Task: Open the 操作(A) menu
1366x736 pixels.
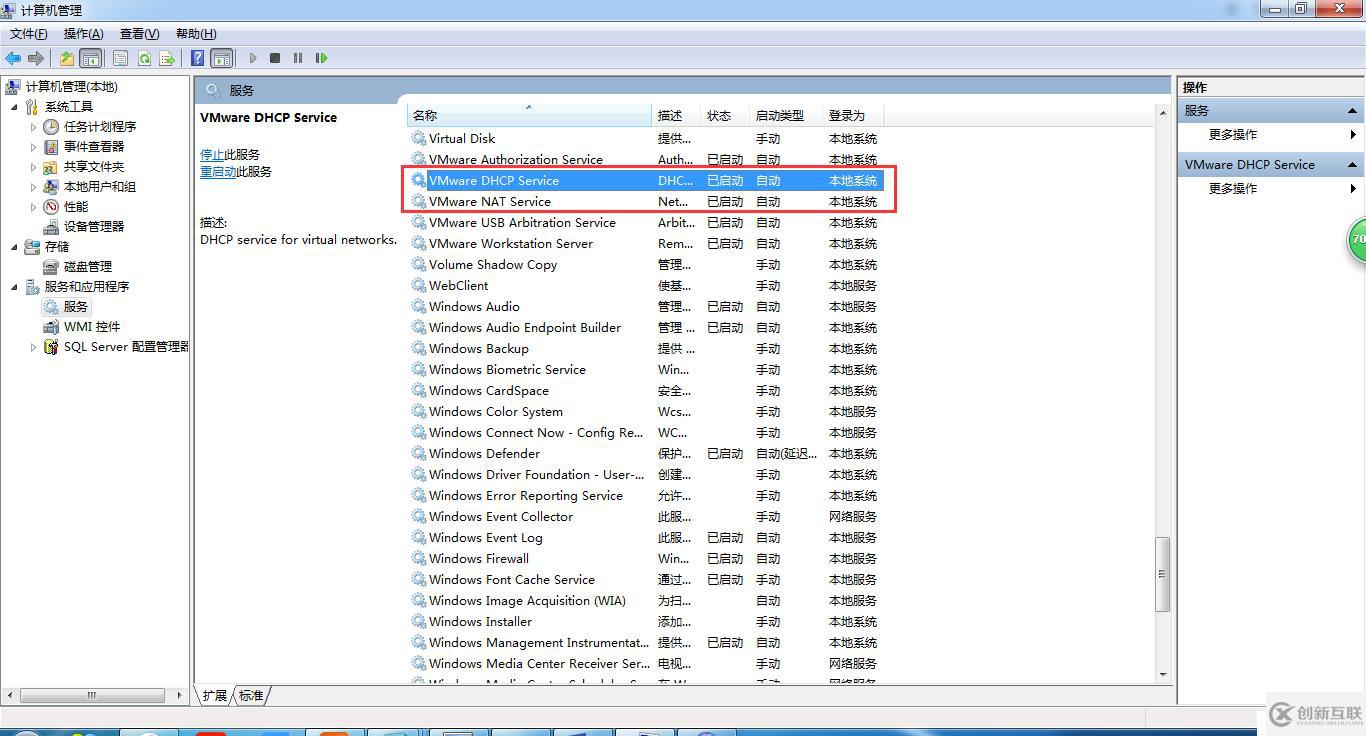Action: click(x=84, y=34)
